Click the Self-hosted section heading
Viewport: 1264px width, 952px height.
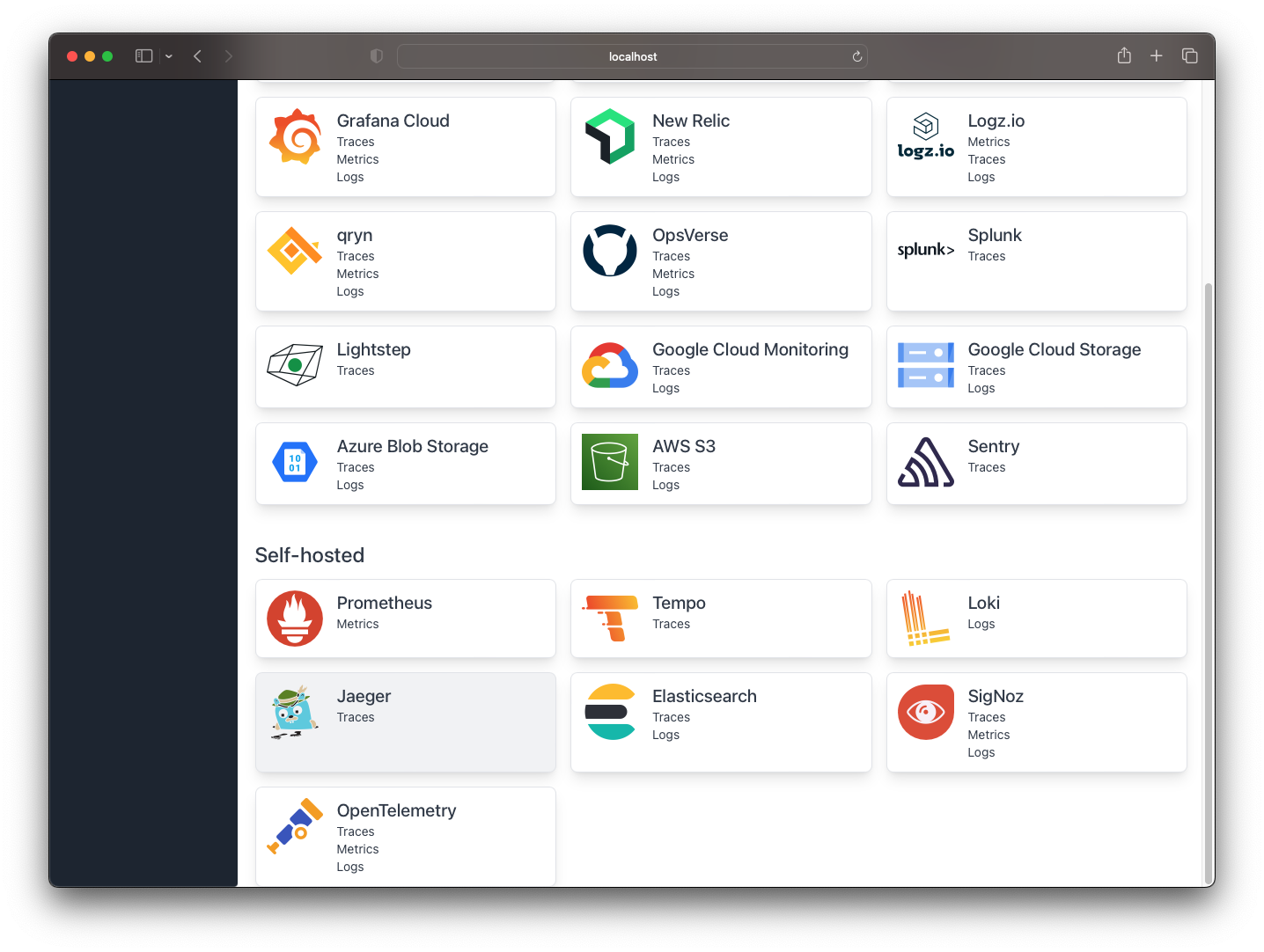pos(309,555)
